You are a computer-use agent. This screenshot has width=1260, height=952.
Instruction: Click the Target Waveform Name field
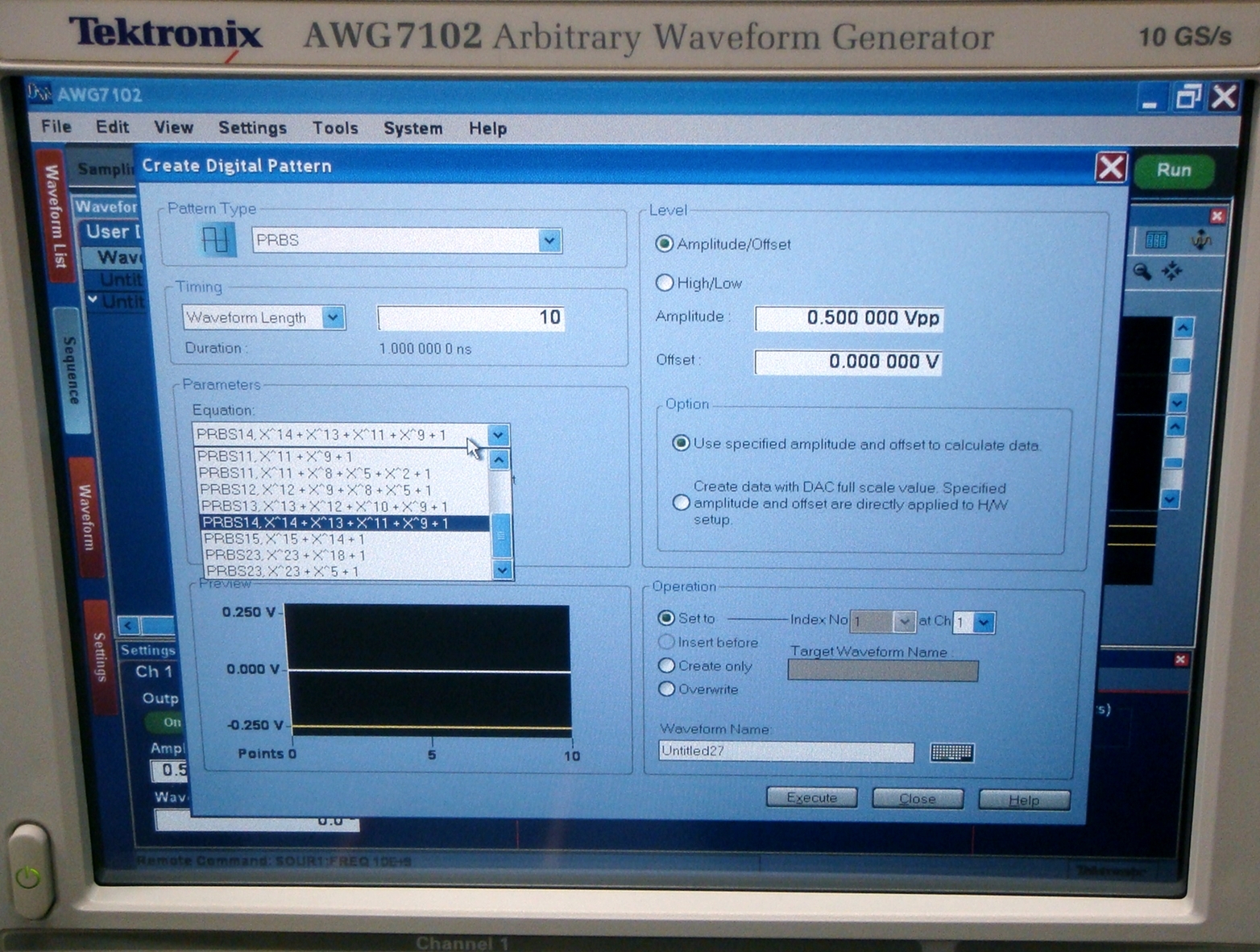pos(883,670)
